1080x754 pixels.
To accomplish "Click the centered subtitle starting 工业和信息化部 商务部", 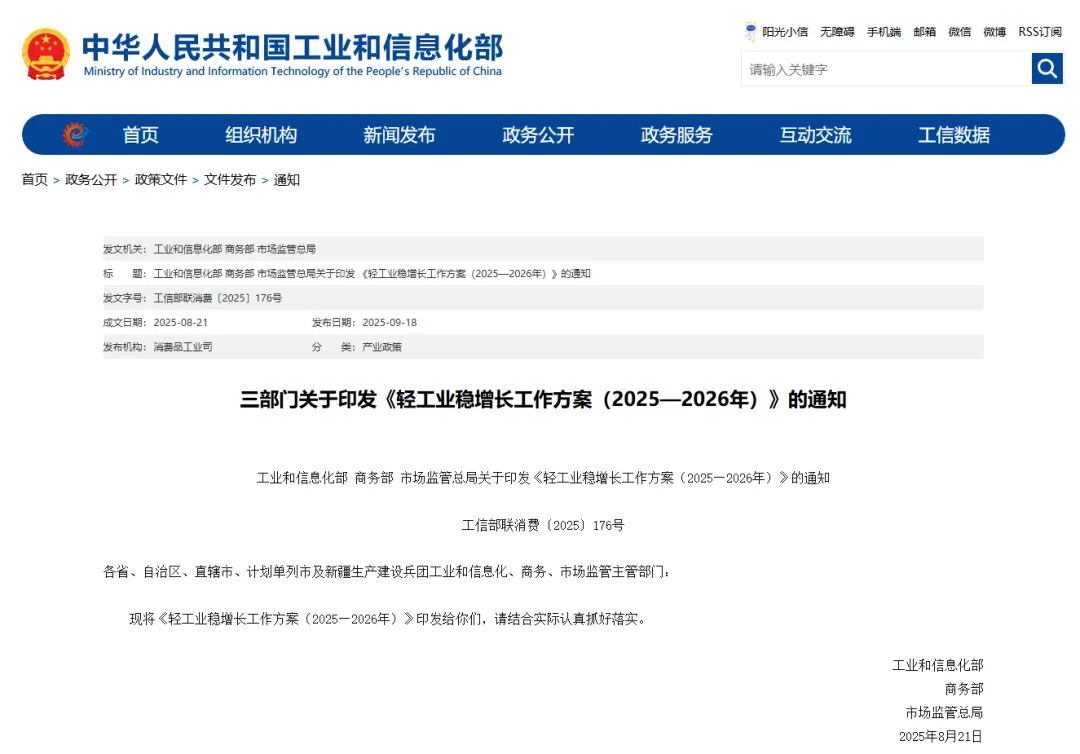I will [x=543, y=478].
